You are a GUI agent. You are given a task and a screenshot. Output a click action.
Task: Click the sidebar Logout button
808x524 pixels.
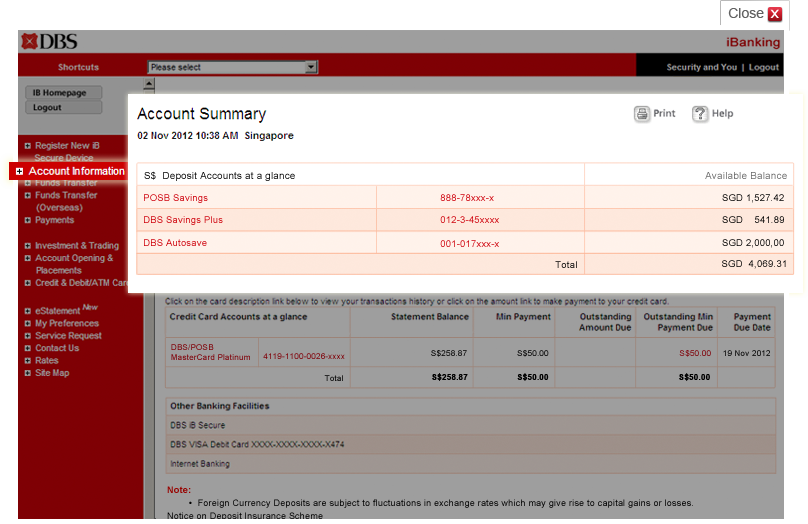[x=63, y=107]
